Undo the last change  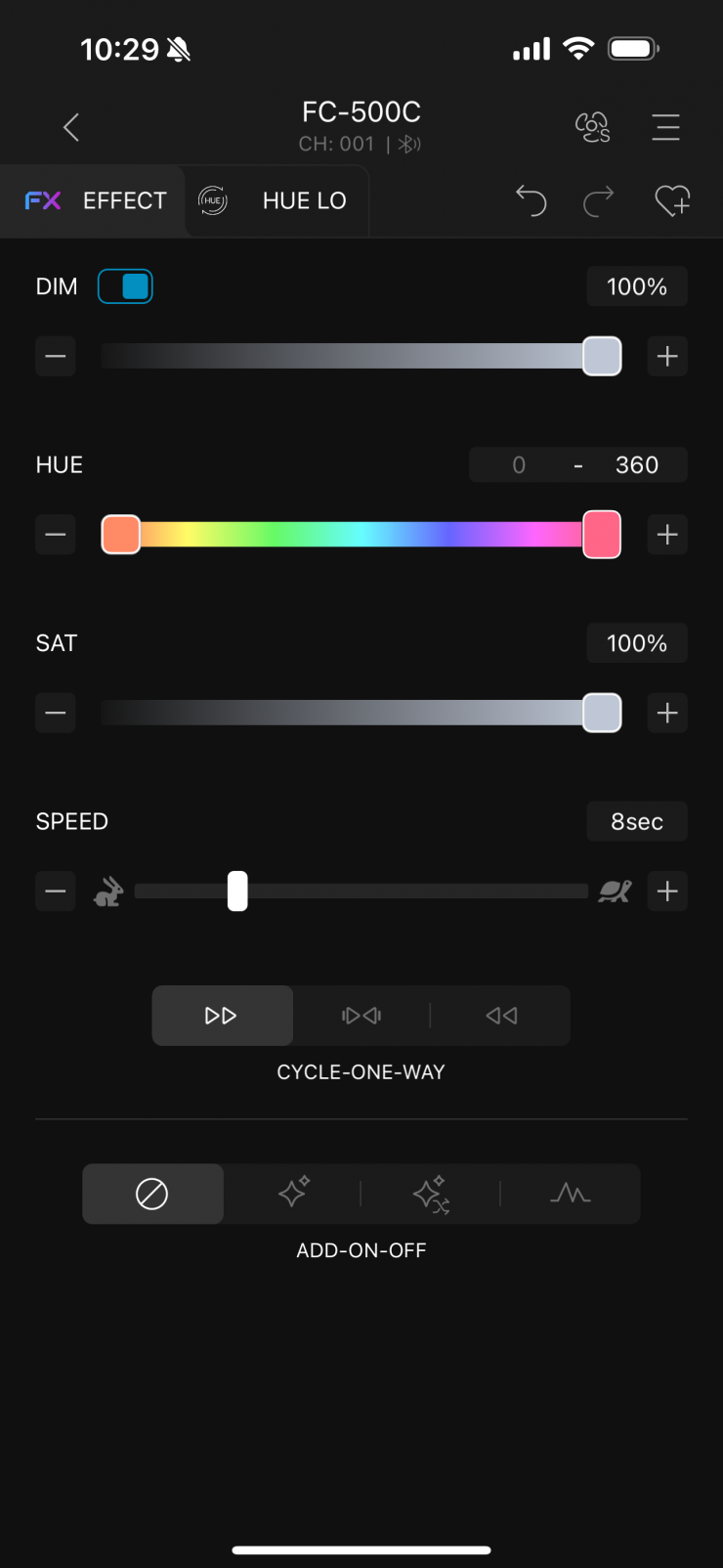point(531,200)
